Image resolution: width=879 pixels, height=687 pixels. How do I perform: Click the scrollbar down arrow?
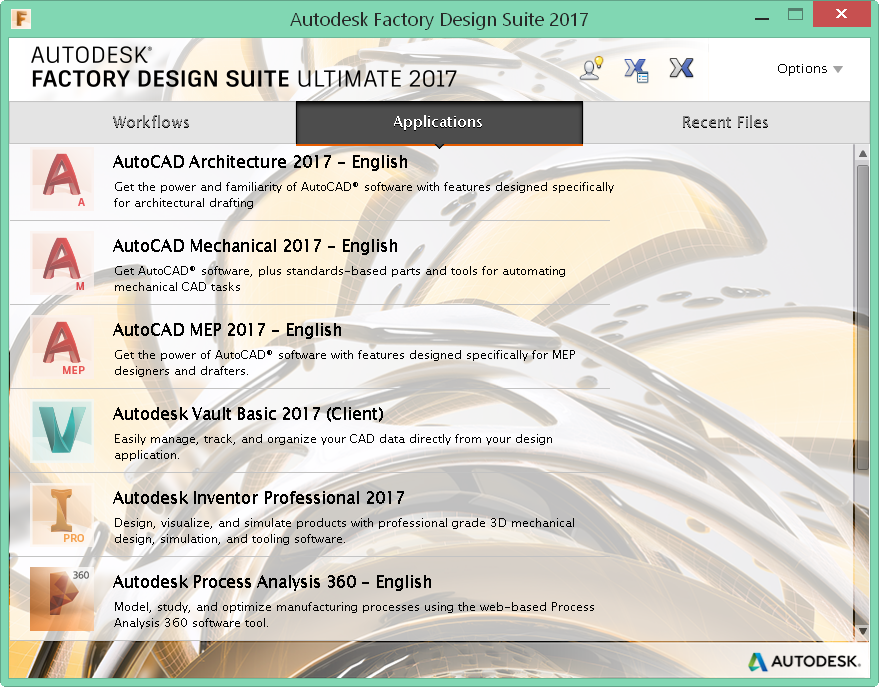[x=863, y=632]
